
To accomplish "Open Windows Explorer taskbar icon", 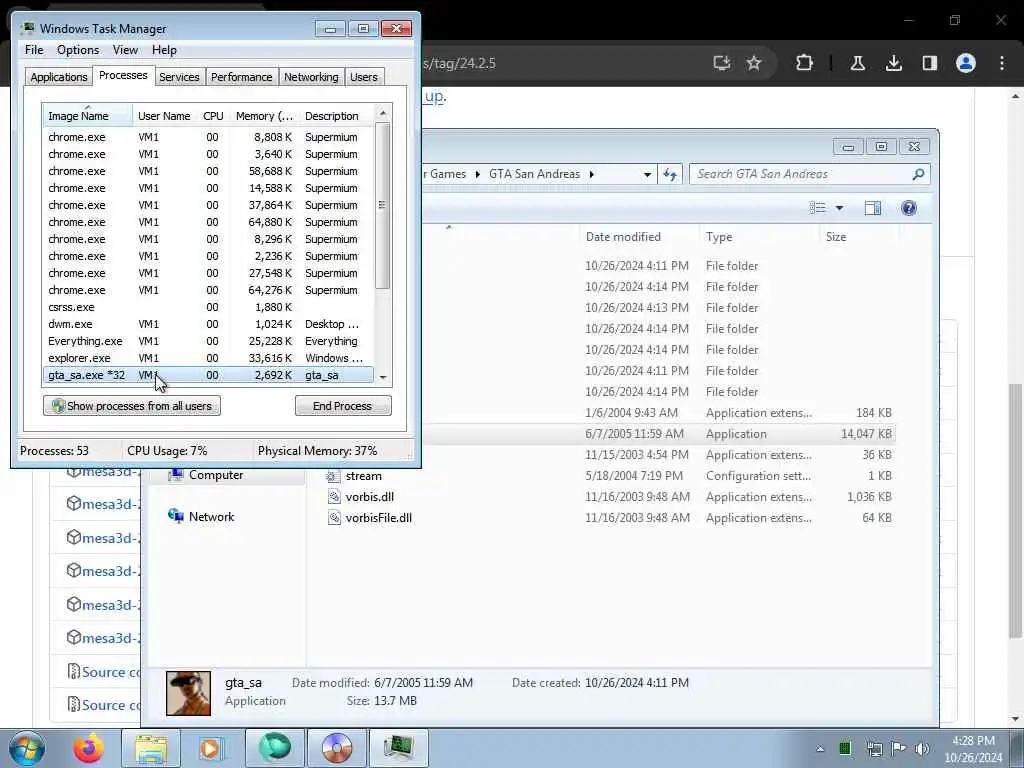I will (x=151, y=748).
